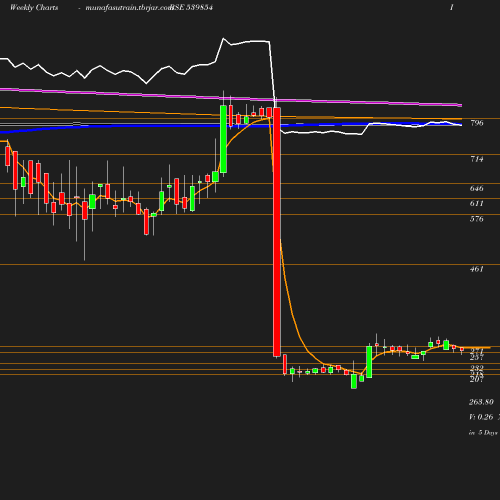Click the 'Weekly Charts' title text

(34, 7)
